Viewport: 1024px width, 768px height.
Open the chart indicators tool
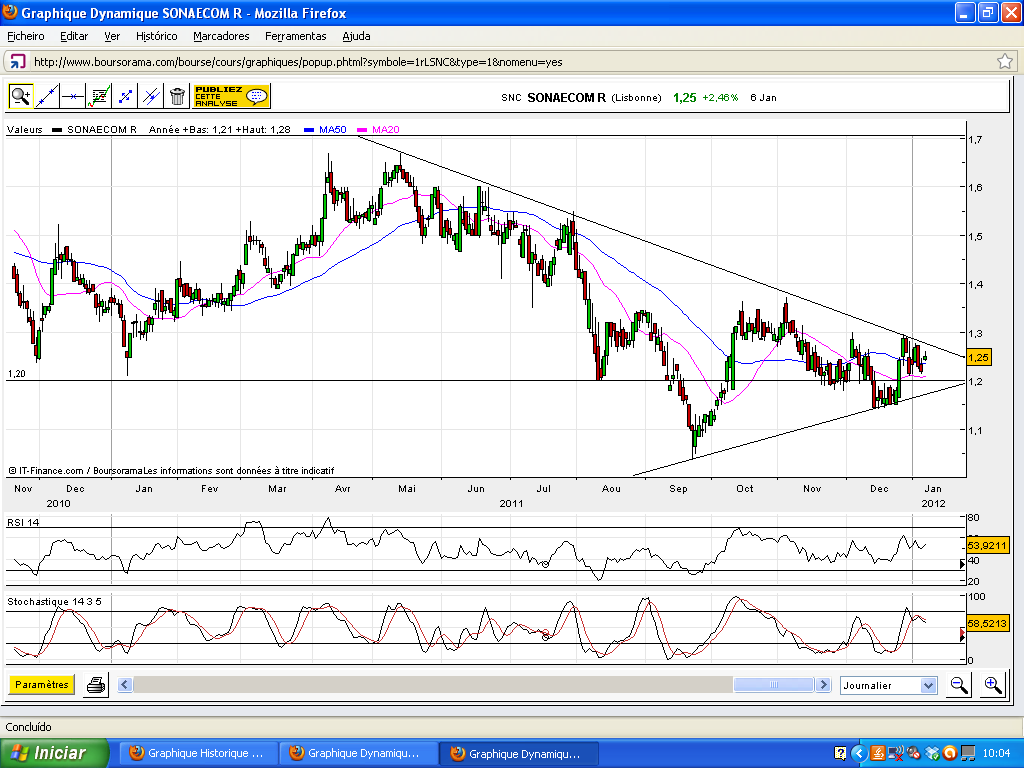click(99, 96)
